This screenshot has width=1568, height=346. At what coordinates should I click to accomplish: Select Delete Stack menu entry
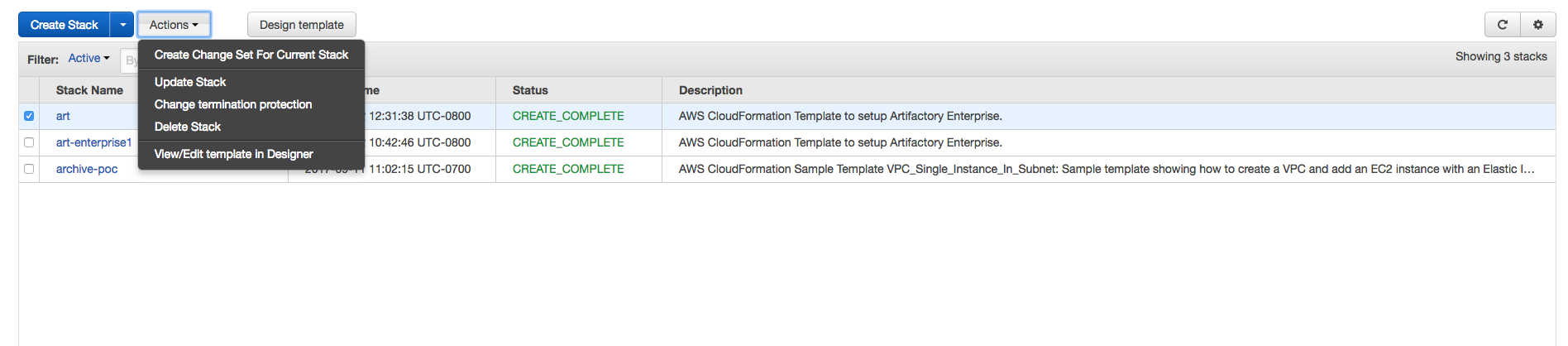coord(188,127)
